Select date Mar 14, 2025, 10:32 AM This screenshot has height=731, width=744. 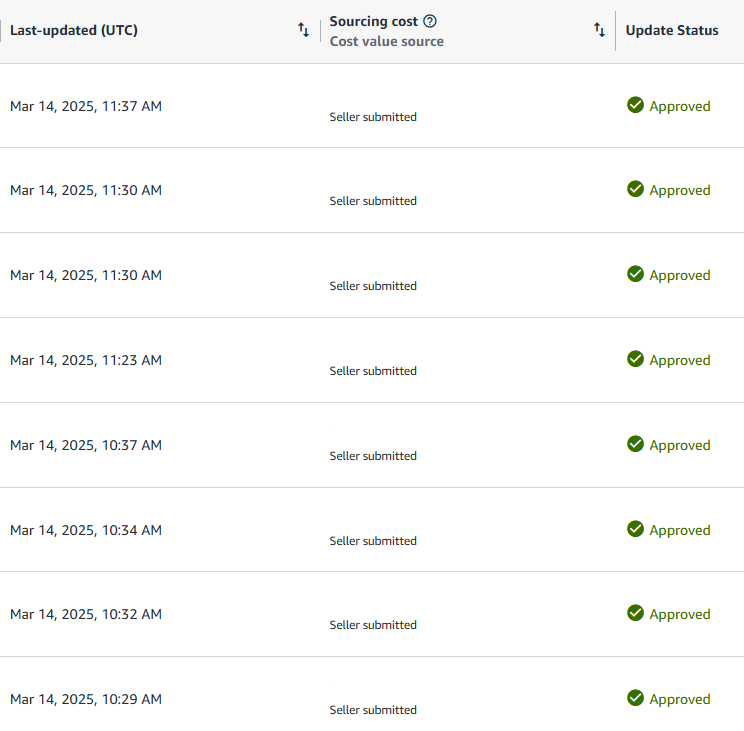pyautogui.click(x=86, y=614)
